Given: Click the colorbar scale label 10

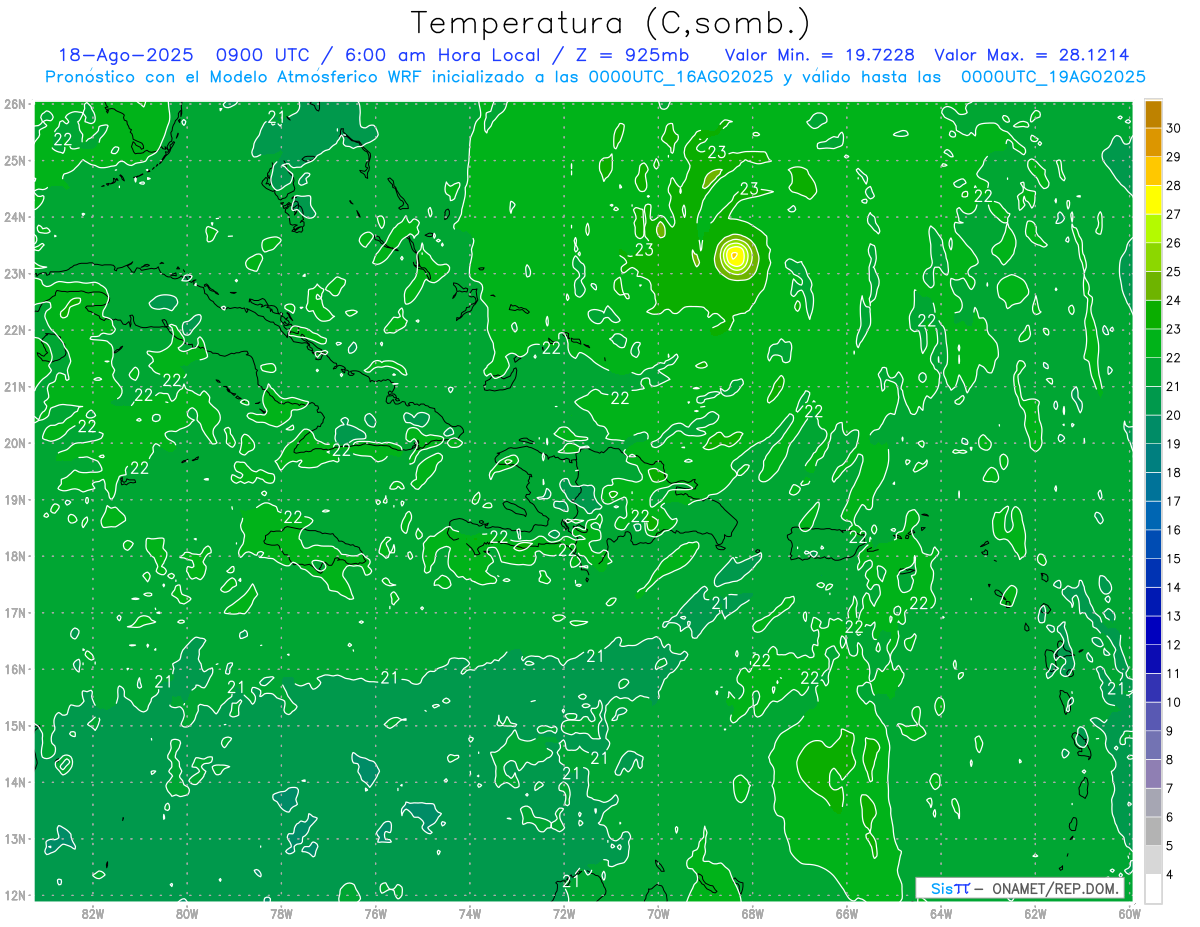Looking at the screenshot, I should (1173, 702).
